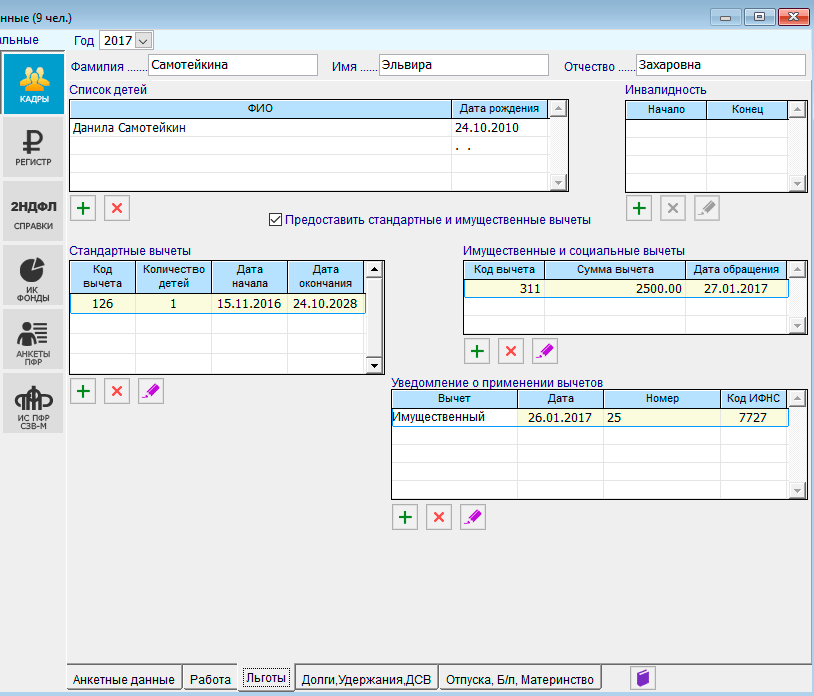Click start date 15.11.2016 cell
The image size is (814, 696).
[x=249, y=304]
